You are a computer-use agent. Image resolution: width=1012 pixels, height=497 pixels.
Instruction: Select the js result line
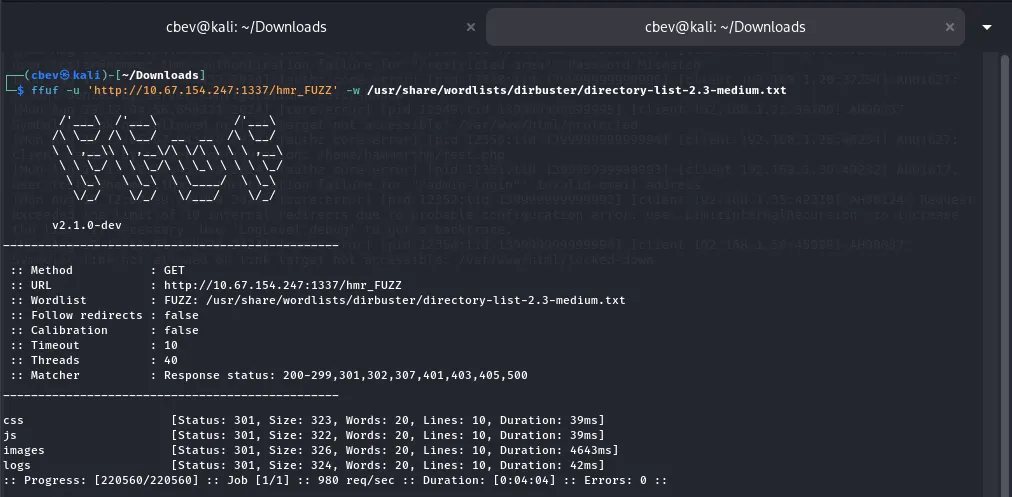click(303, 434)
